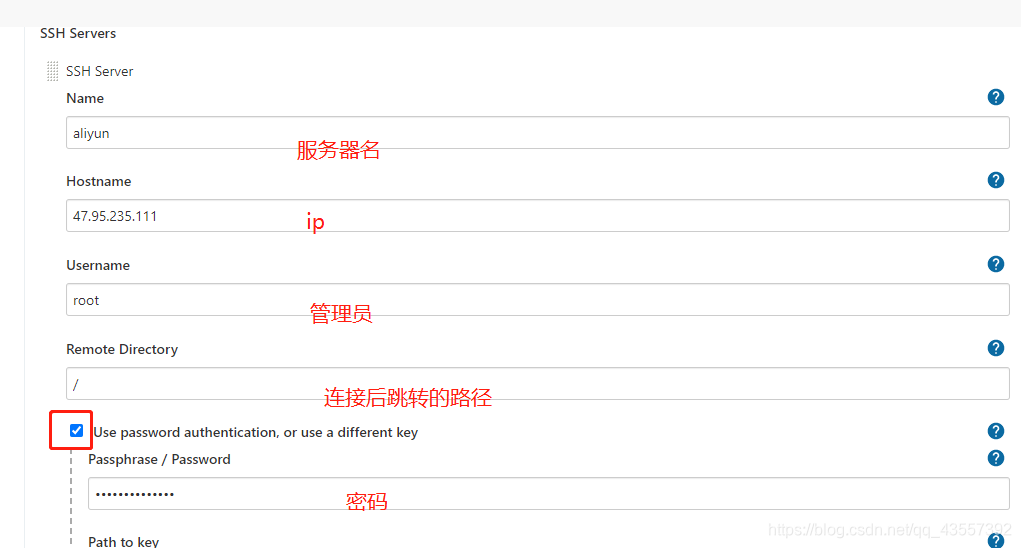Select the Name label
This screenshot has height=548, width=1021.
(85, 98)
